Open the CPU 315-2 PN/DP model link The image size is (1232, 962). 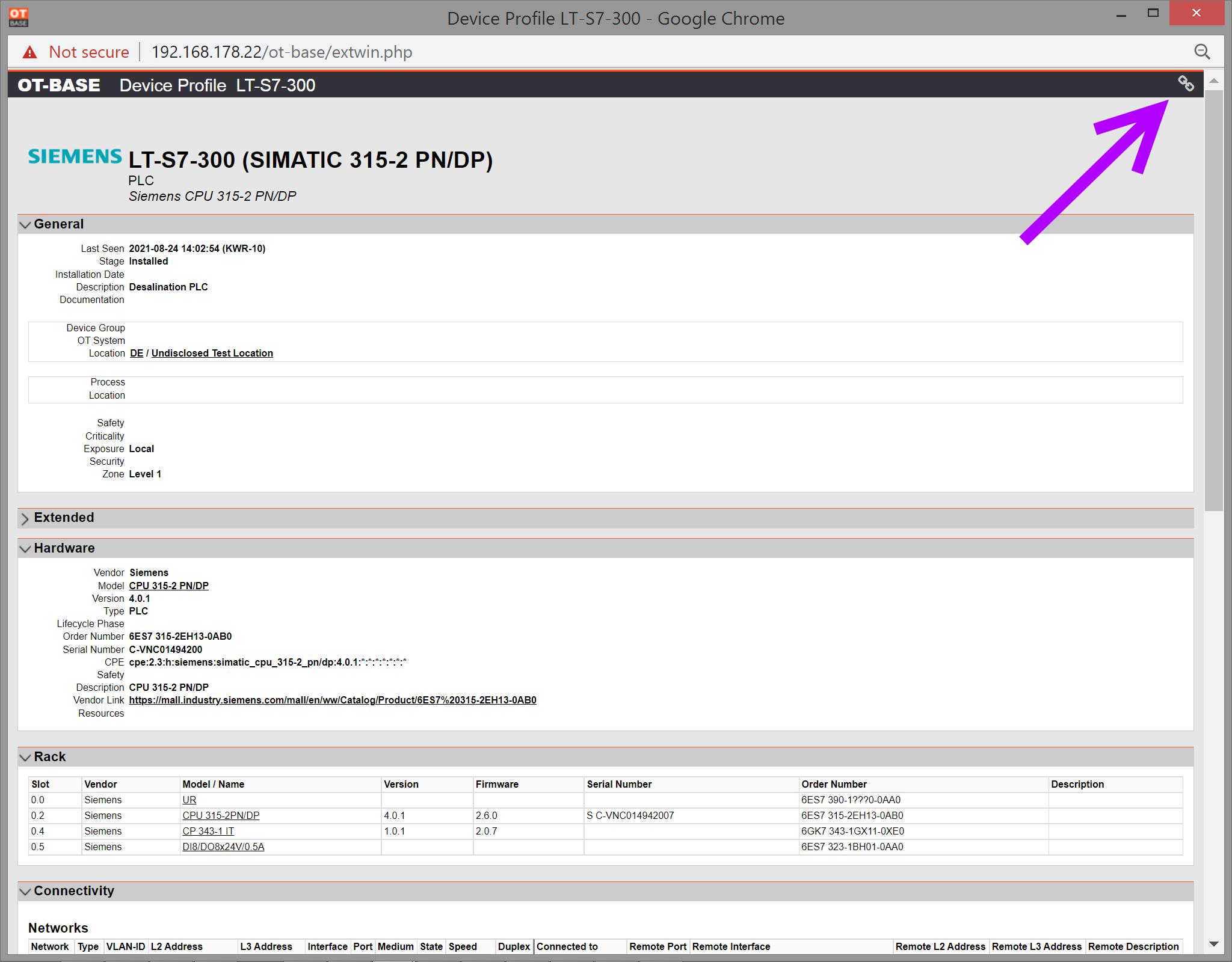coord(169,586)
